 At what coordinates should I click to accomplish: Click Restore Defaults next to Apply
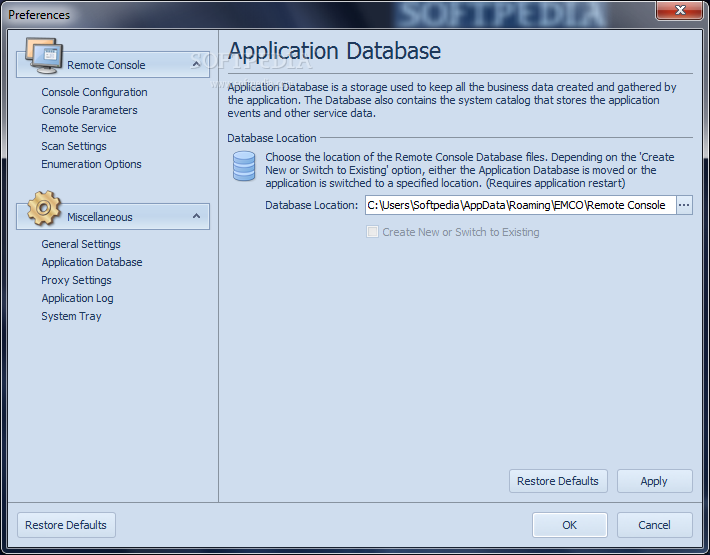(x=558, y=481)
